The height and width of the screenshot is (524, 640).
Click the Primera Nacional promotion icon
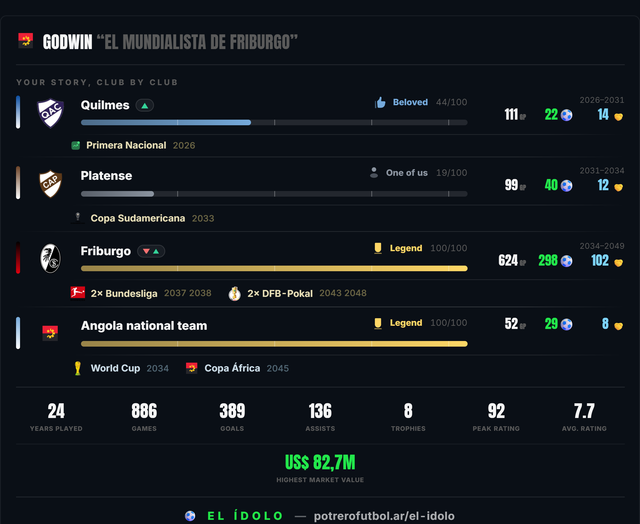76,145
